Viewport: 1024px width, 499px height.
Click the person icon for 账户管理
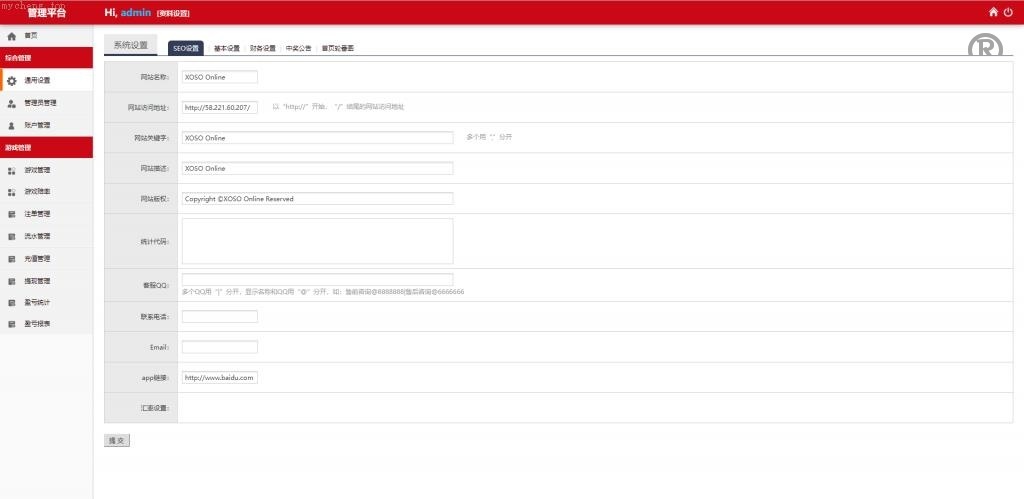[12, 125]
